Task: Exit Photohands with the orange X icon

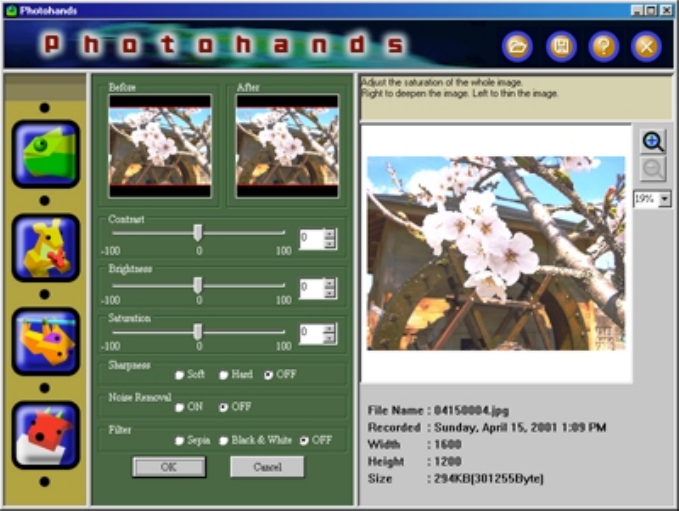Action: 646,46
